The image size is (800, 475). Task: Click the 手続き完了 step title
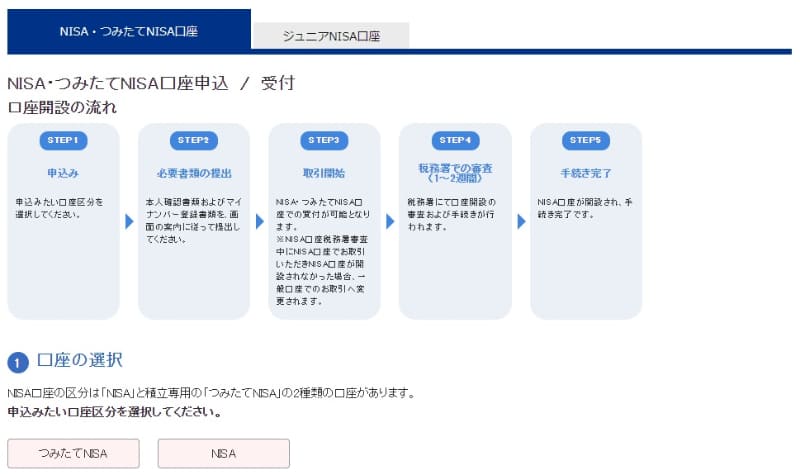[586, 173]
